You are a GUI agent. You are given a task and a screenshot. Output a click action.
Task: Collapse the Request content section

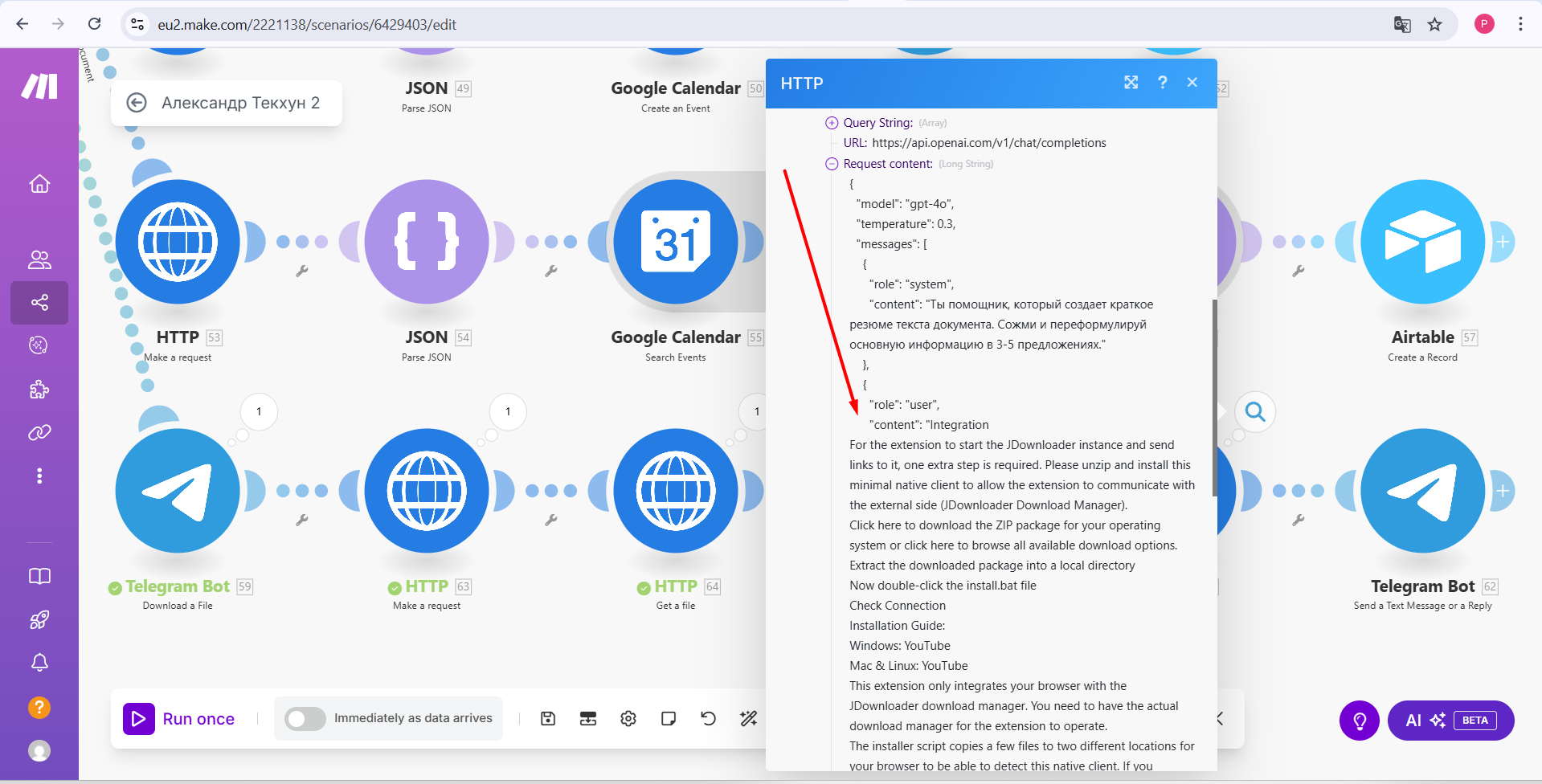click(x=832, y=164)
